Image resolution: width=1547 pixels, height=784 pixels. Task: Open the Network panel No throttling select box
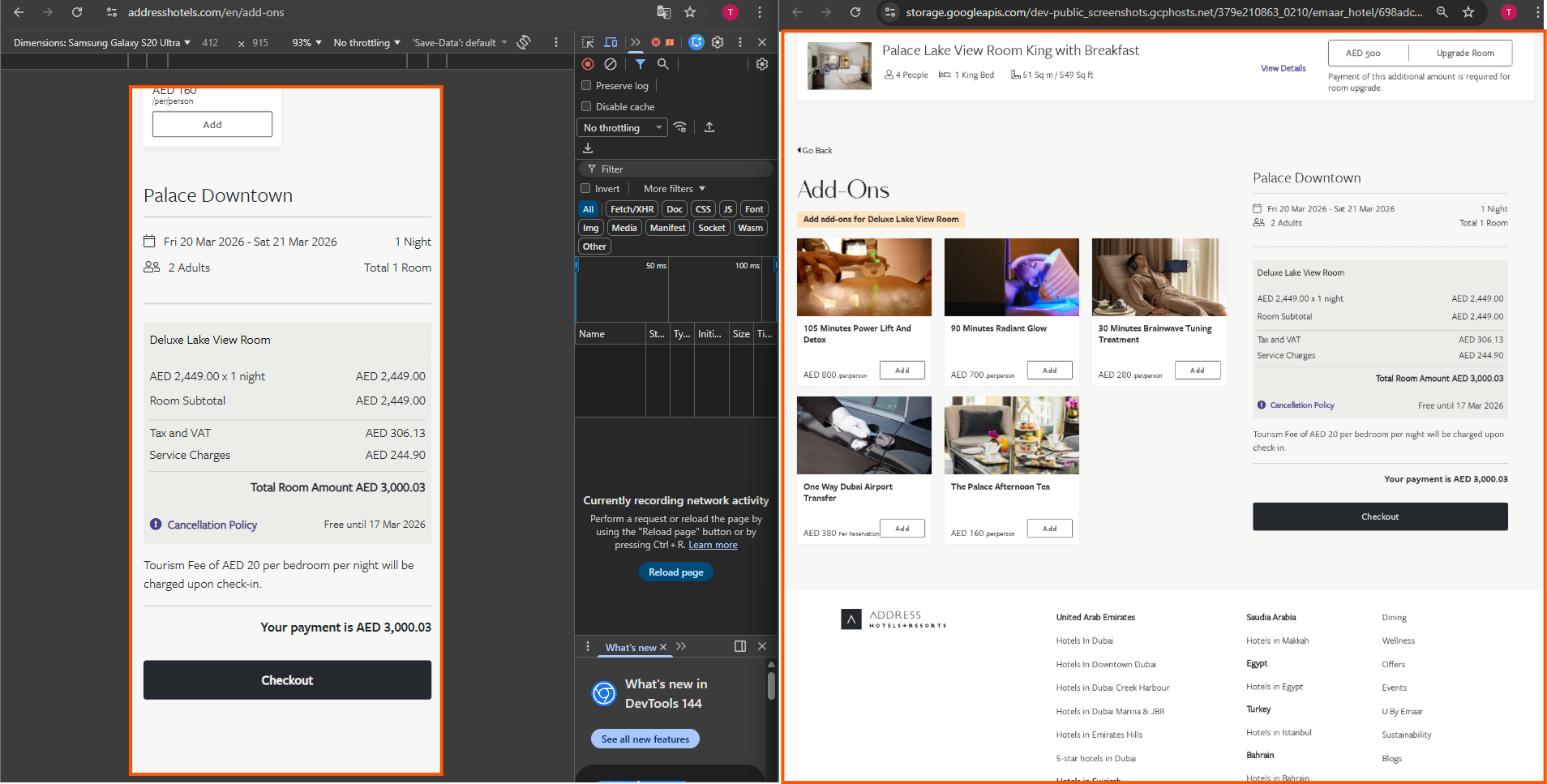tap(622, 127)
